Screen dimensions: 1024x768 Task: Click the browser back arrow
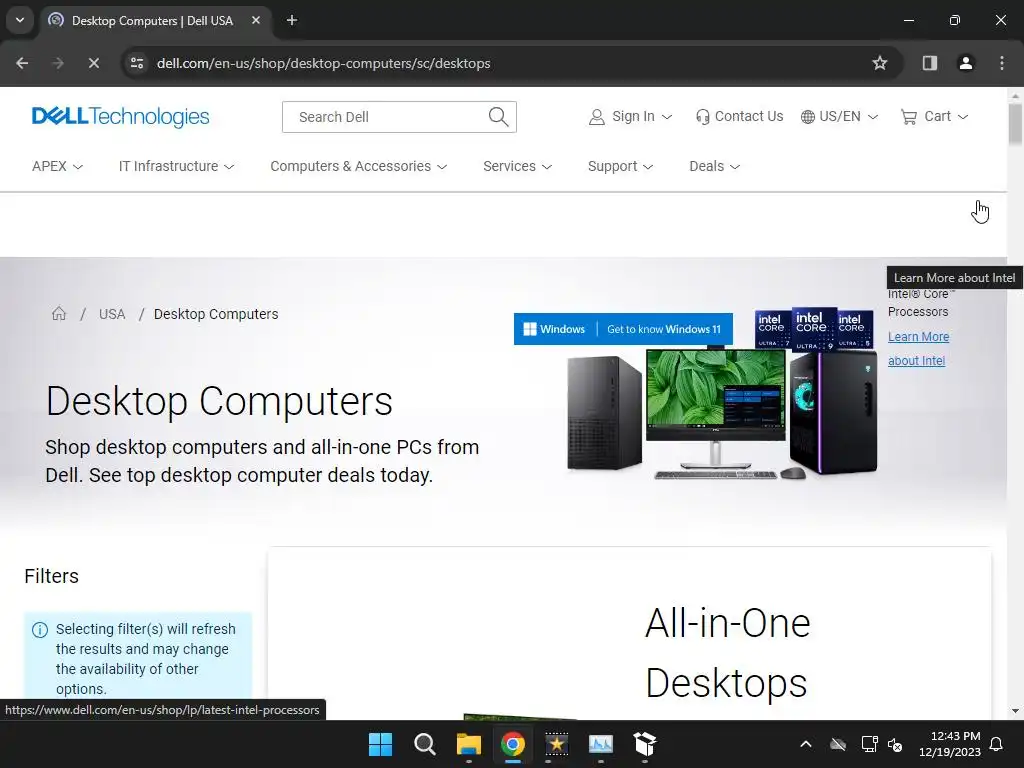point(22,63)
